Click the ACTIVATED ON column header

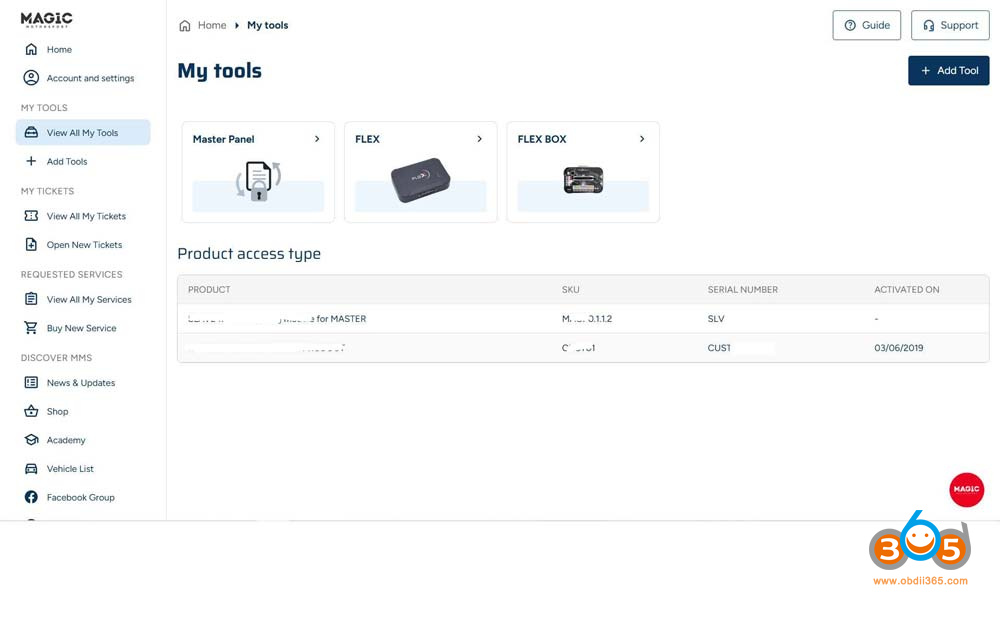tap(906, 290)
